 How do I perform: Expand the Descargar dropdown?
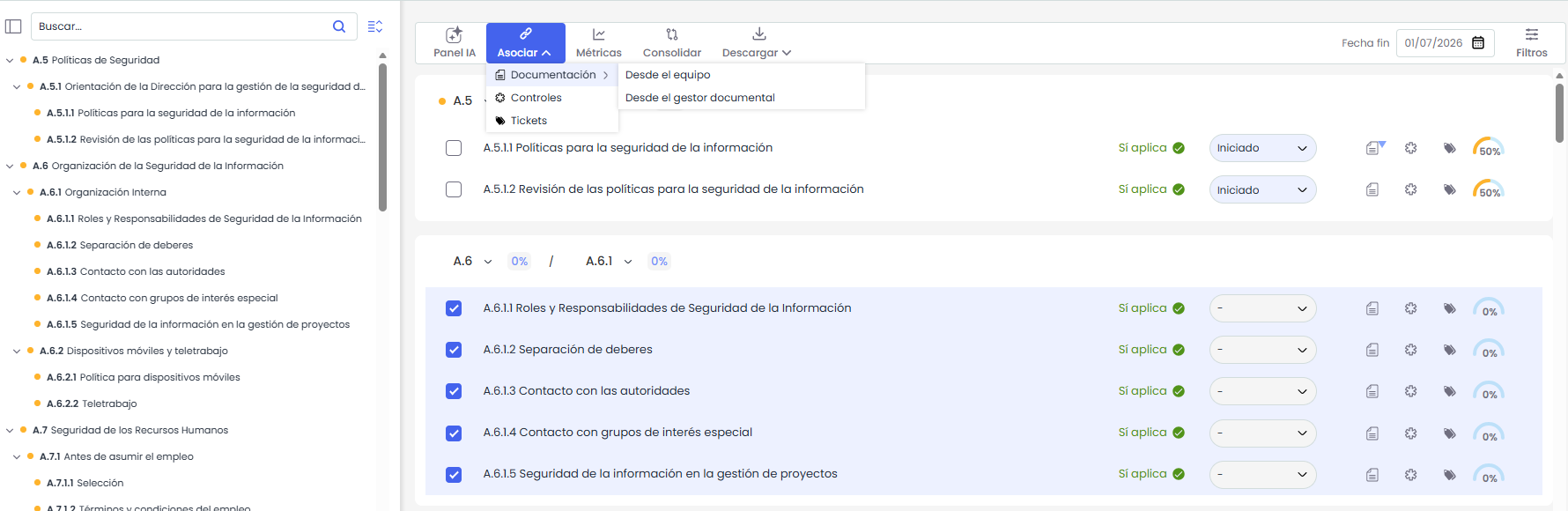click(757, 42)
